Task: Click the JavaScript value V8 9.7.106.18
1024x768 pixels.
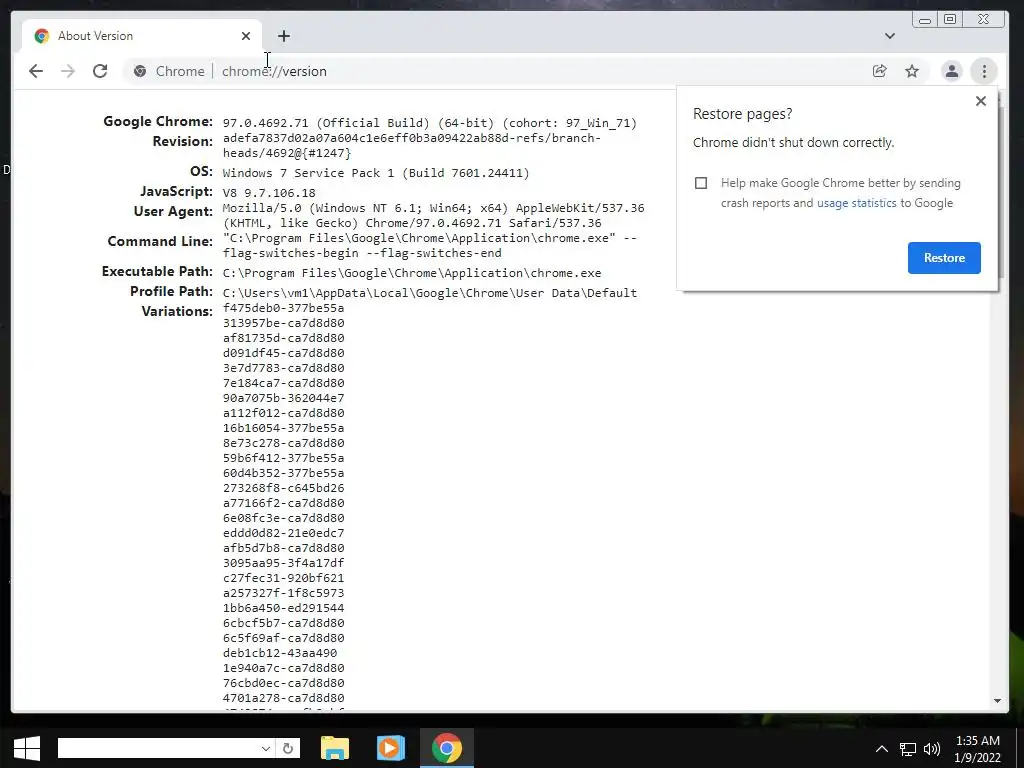Action: coord(269,193)
